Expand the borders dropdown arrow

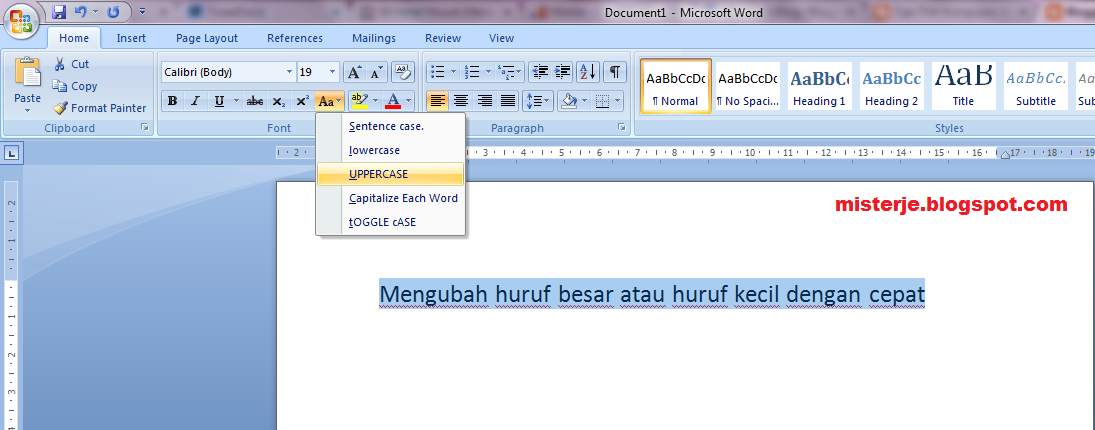616,101
